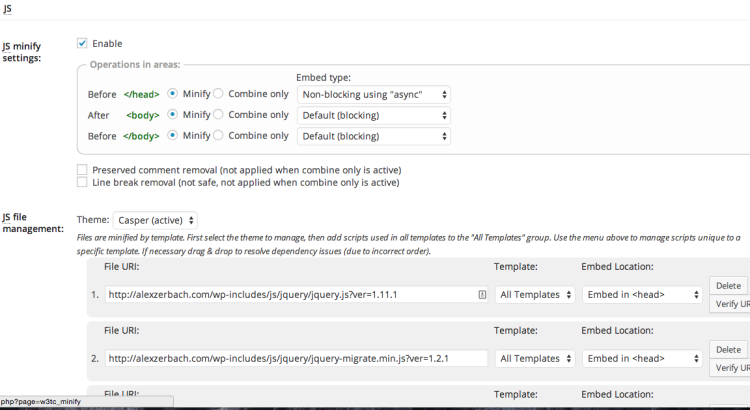Click the File URI field containing jquery-migrate.min.js
The width and height of the screenshot is (750, 410).
296,358
